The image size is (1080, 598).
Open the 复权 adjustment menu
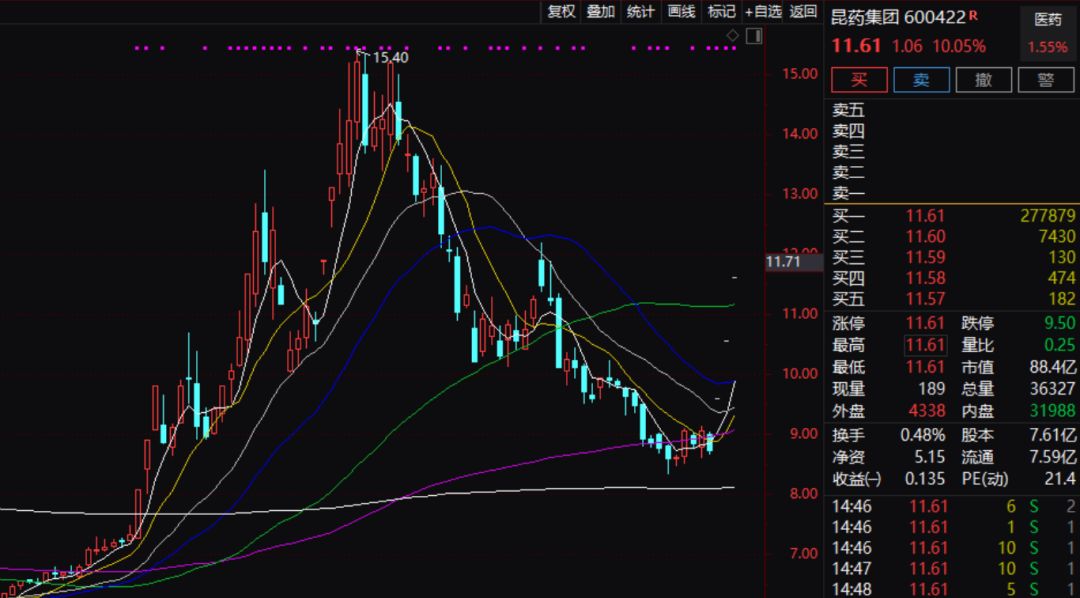[561, 12]
